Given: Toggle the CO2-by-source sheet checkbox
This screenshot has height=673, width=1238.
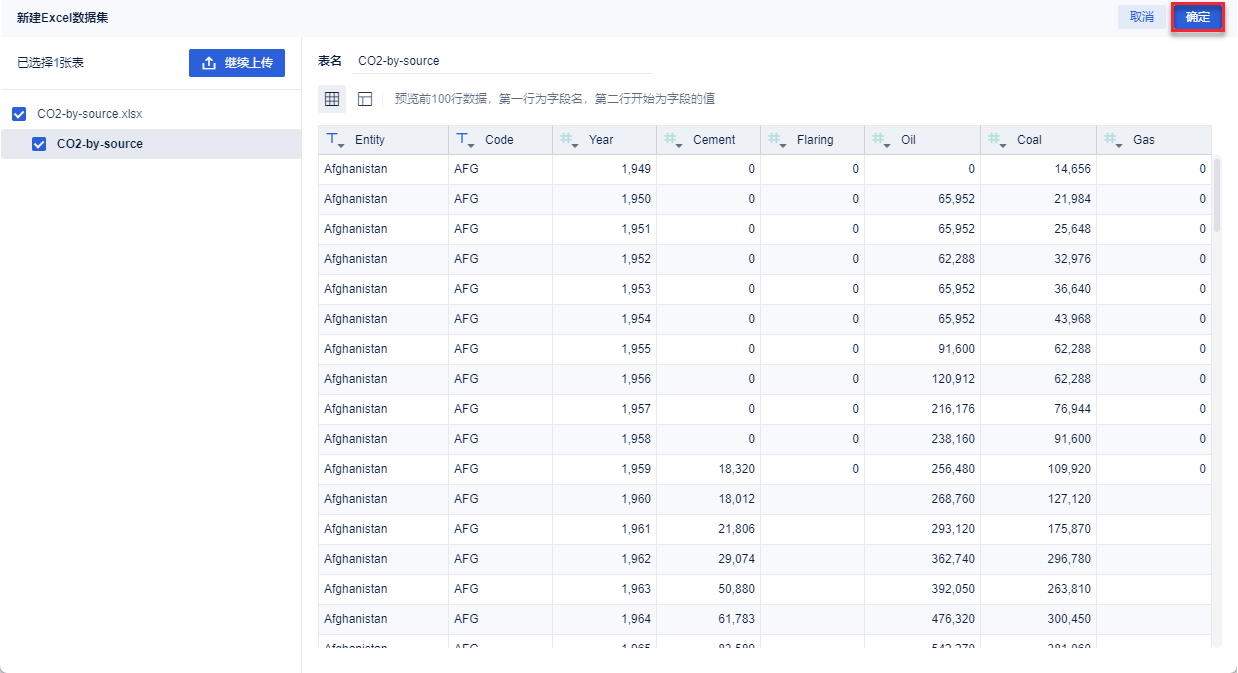Looking at the screenshot, I should coord(39,144).
